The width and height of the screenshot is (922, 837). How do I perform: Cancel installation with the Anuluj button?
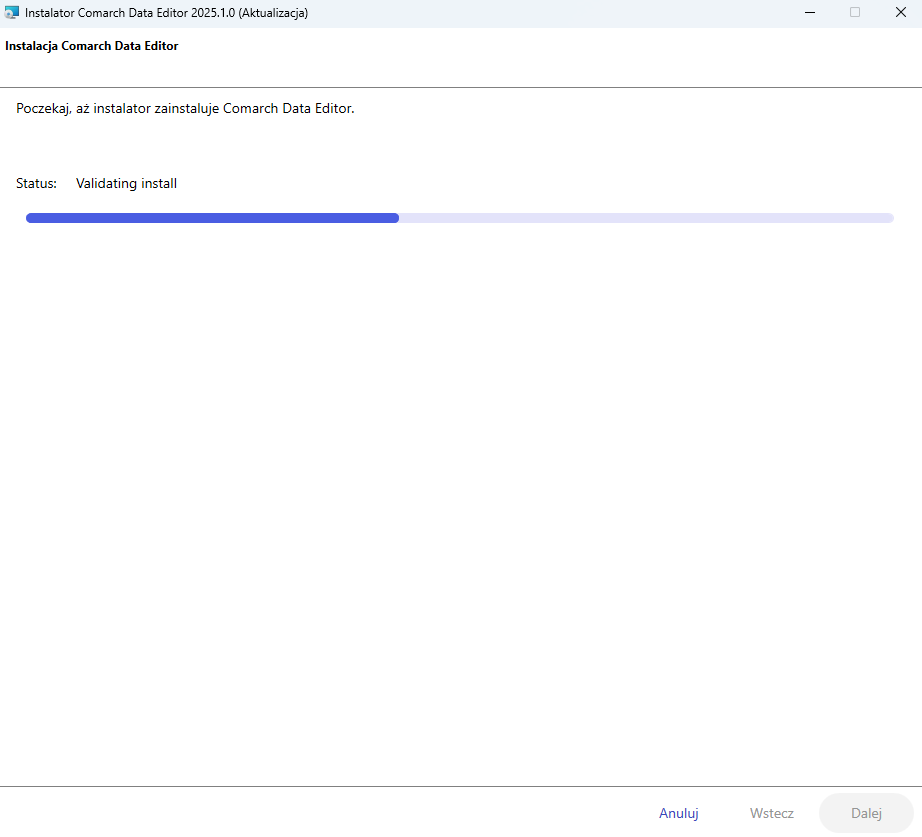coord(678,813)
